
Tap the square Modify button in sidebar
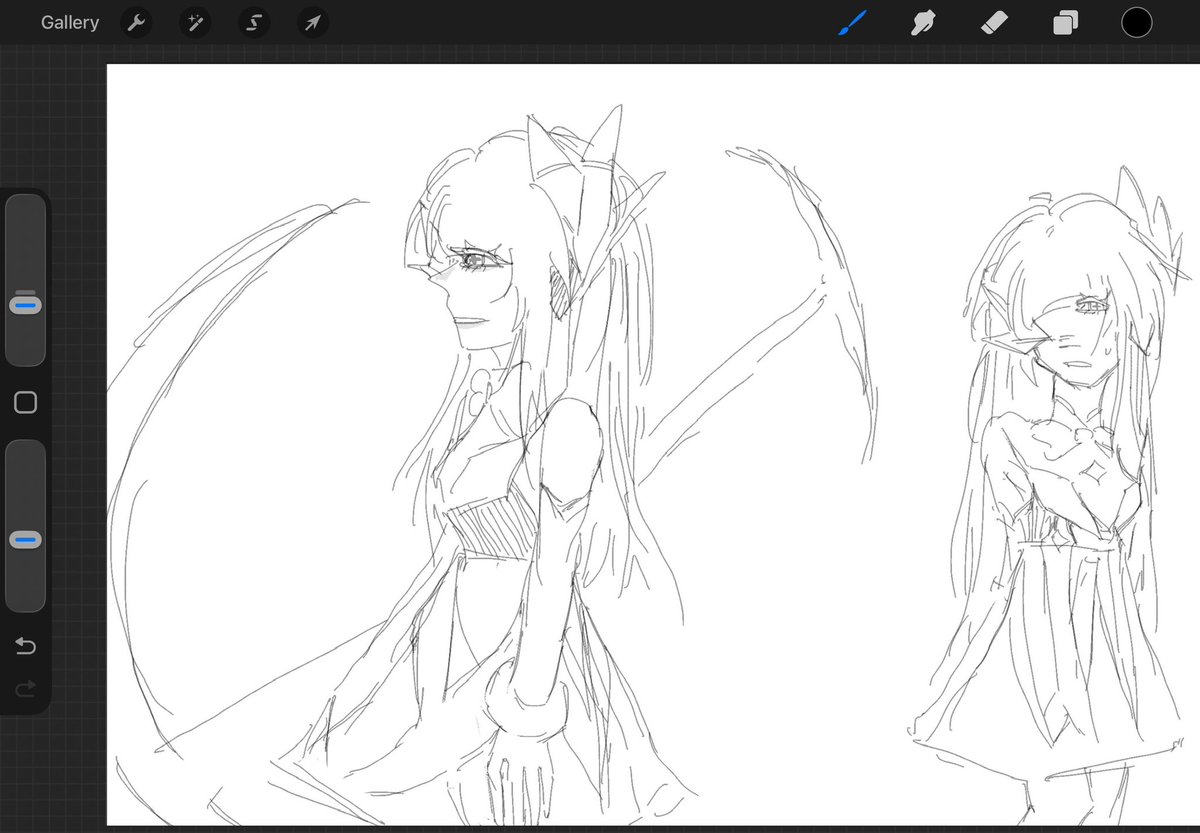click(26, 402)
